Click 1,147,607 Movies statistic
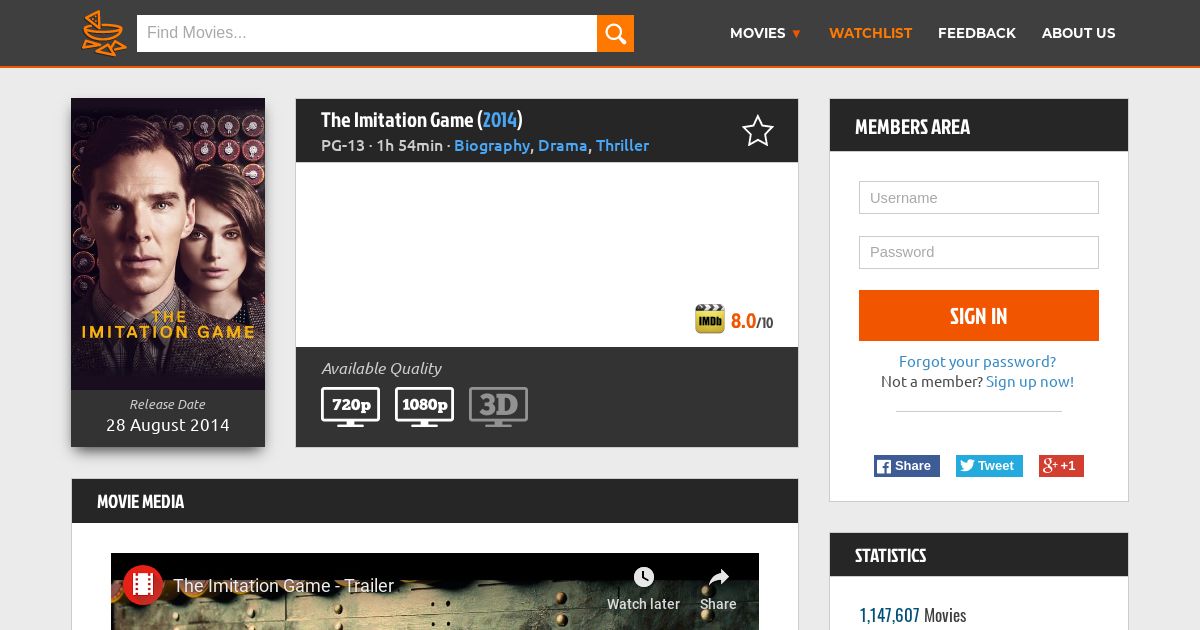Image resolution: width=1200 pixels, height=630 pixels. [913, 615]
